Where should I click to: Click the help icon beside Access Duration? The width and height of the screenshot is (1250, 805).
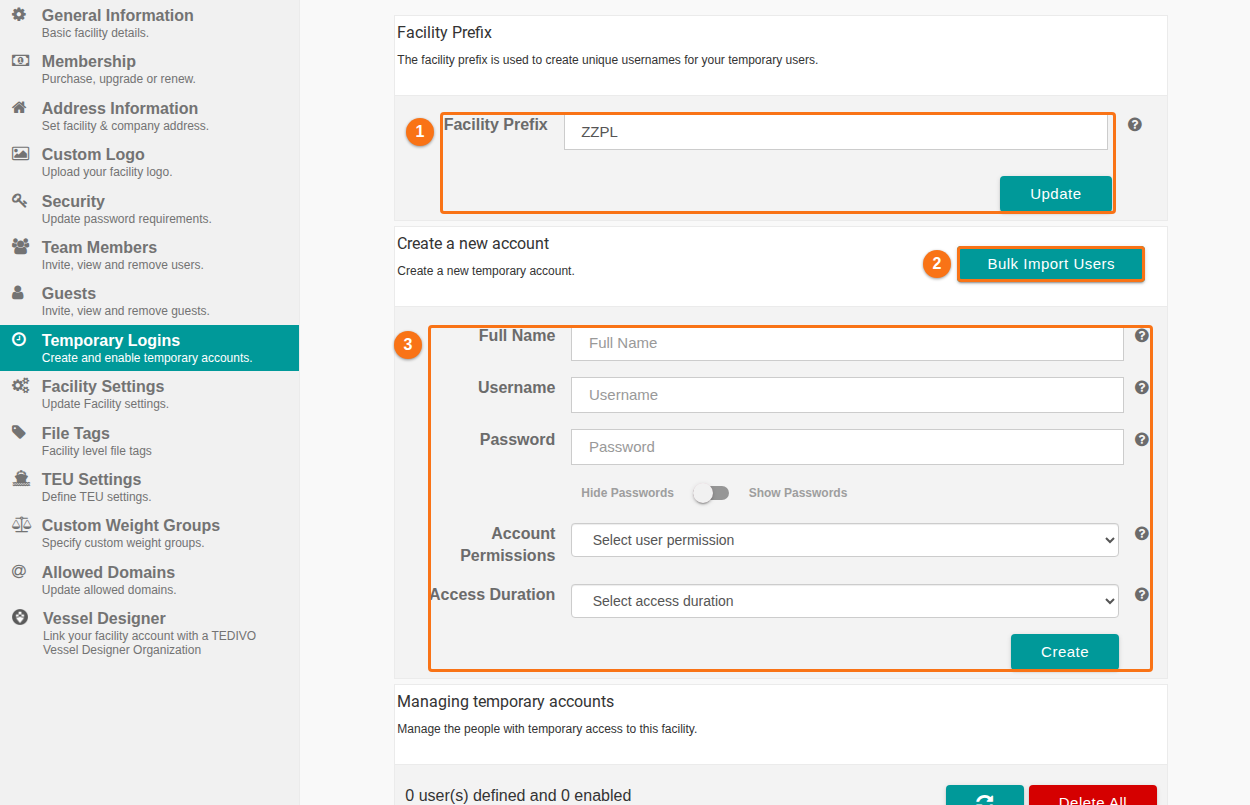click(1142, 595)
